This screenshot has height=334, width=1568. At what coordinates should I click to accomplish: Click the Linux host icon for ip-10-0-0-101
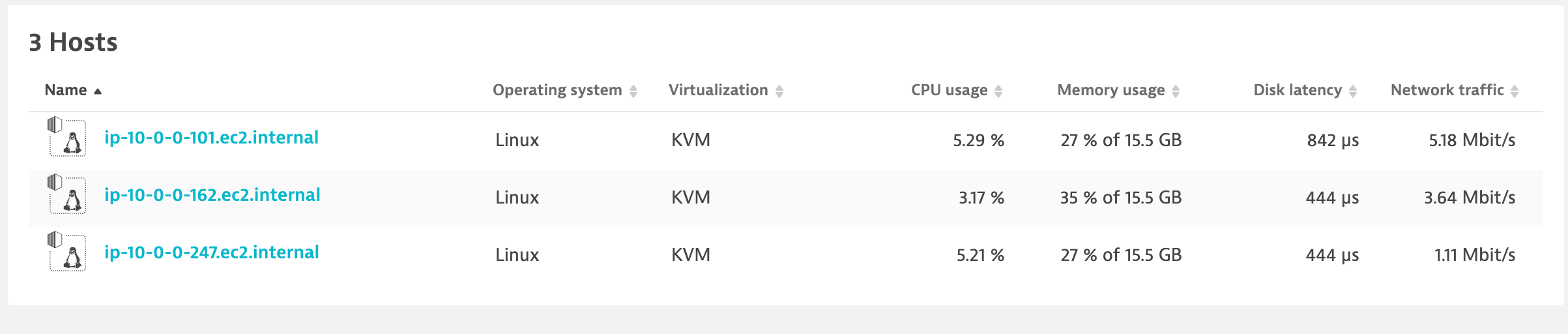66,136
